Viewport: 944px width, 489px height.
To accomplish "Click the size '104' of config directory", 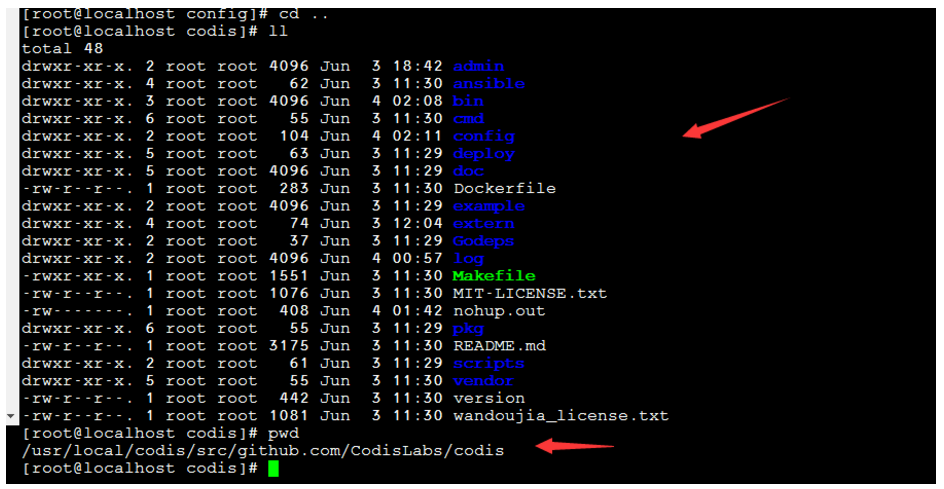I will [294, 136].
